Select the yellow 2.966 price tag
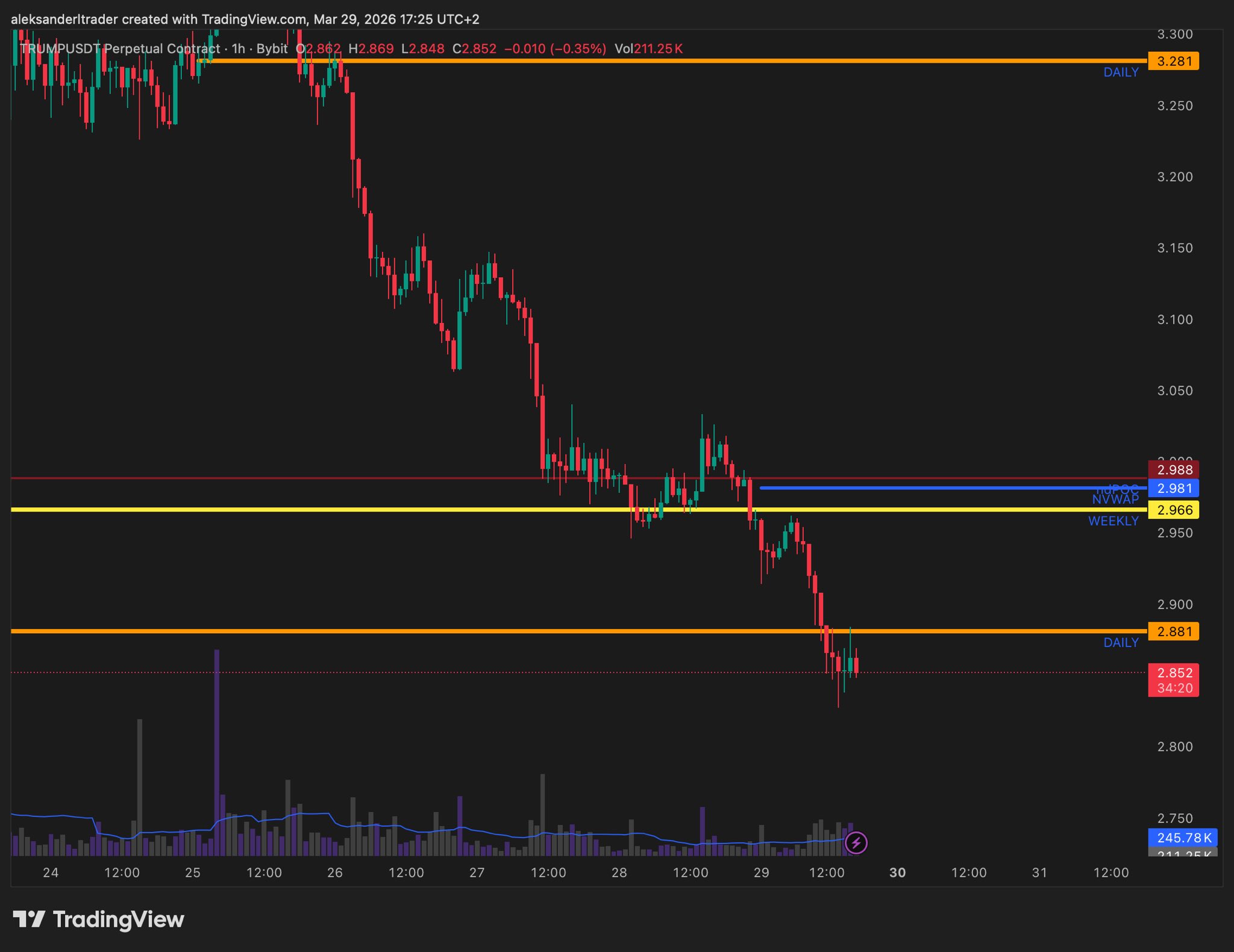Viewport: 1234px width, 952px height. (1173, 510)
